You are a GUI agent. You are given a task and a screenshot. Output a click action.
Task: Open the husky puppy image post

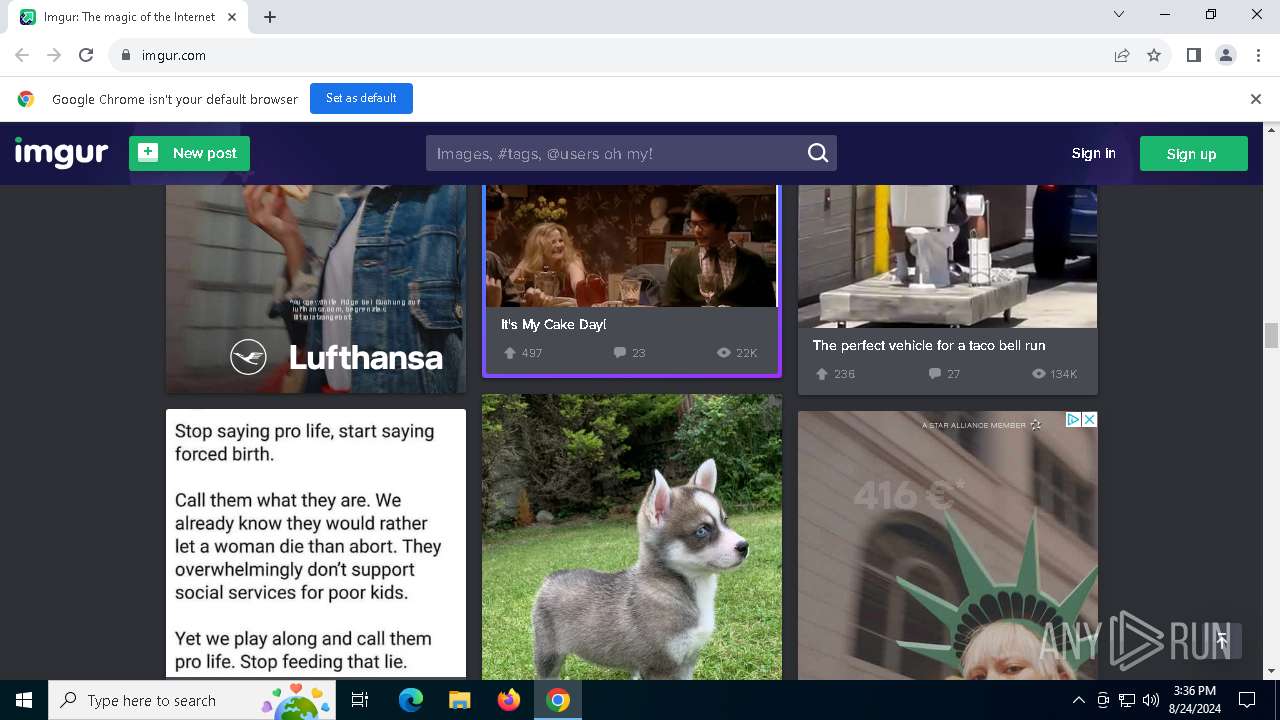tap(632, 537)
